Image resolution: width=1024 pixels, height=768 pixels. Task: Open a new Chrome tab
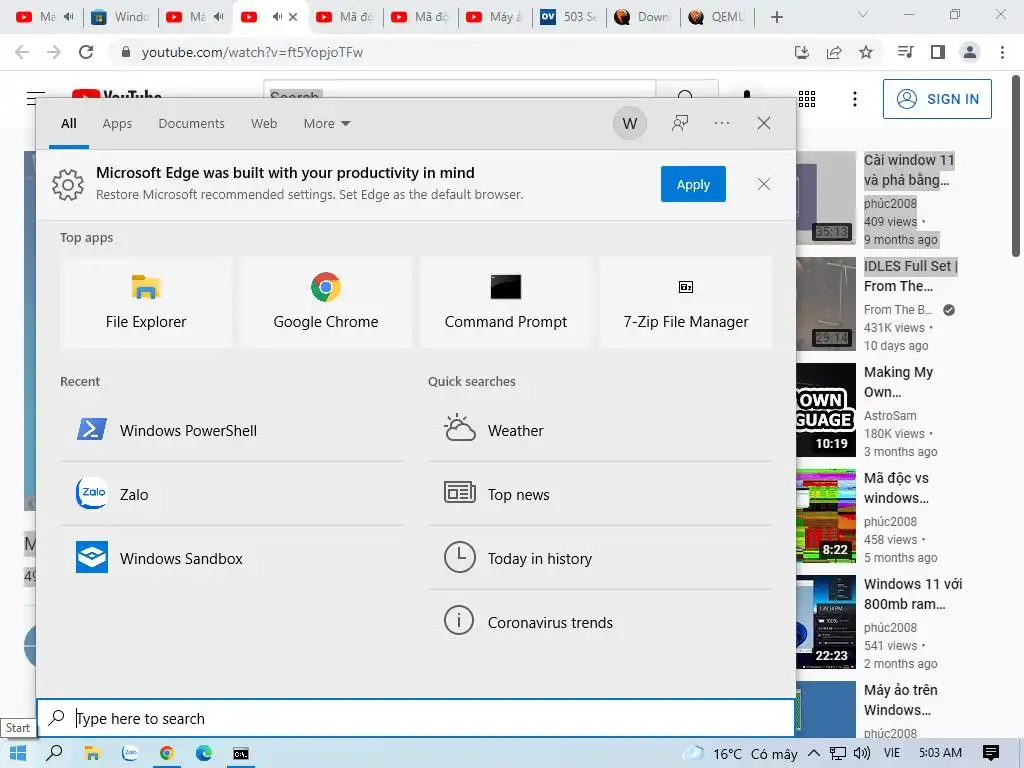point(776,17)
